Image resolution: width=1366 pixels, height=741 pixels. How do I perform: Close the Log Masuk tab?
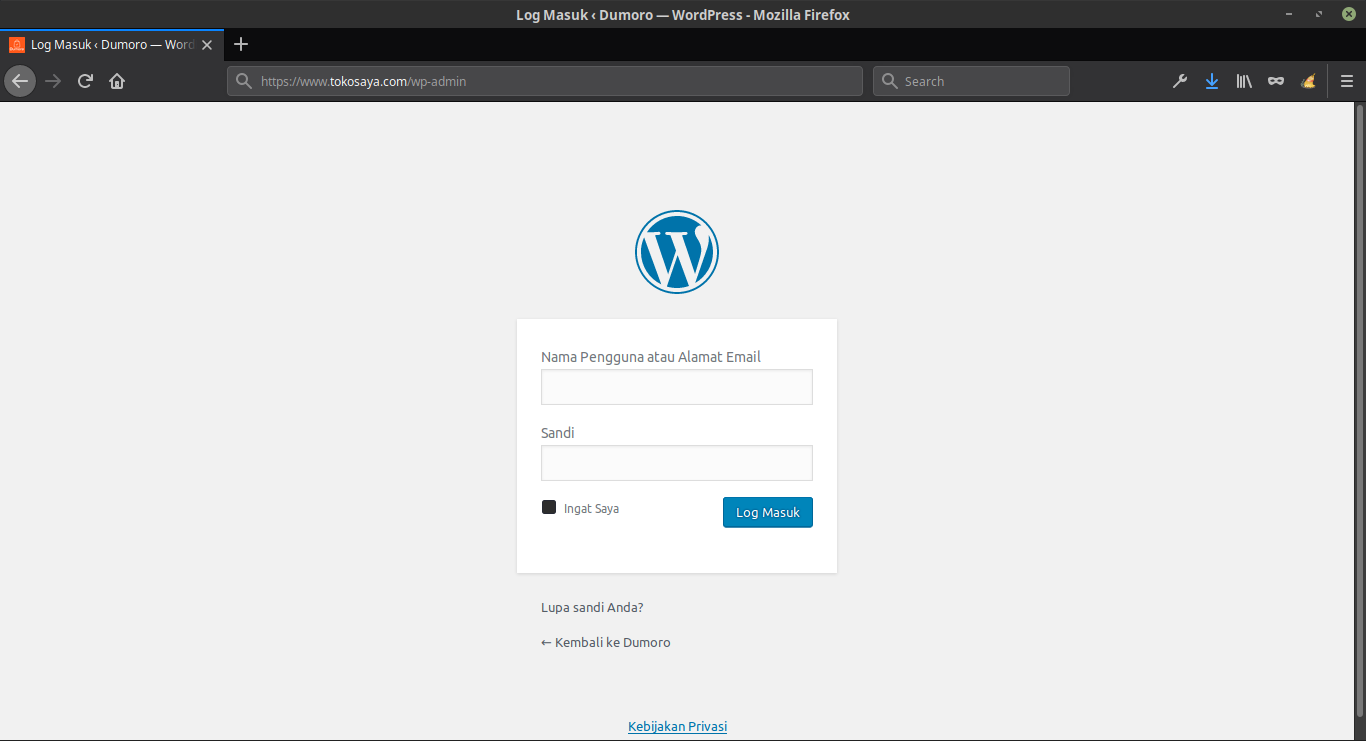207,45
